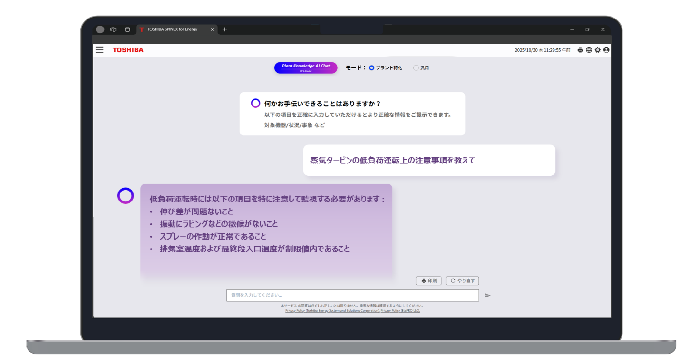Maximize the browser window
This screenshot has height=364, width=700.
[587, 29]
